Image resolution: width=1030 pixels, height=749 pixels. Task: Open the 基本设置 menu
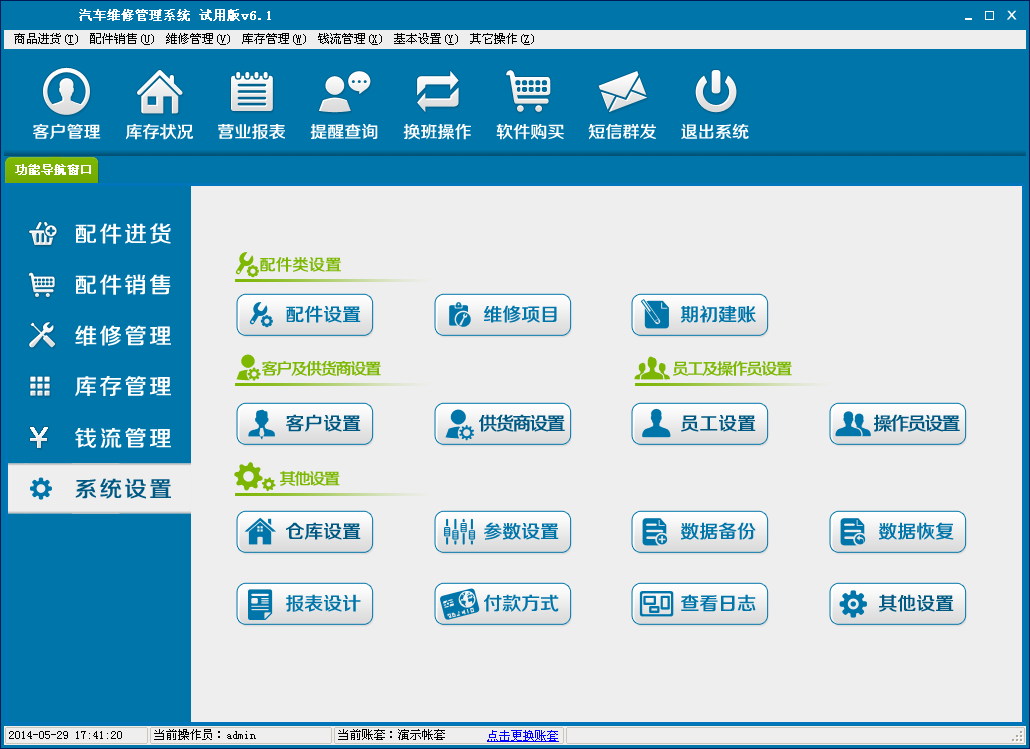[425, 39]
